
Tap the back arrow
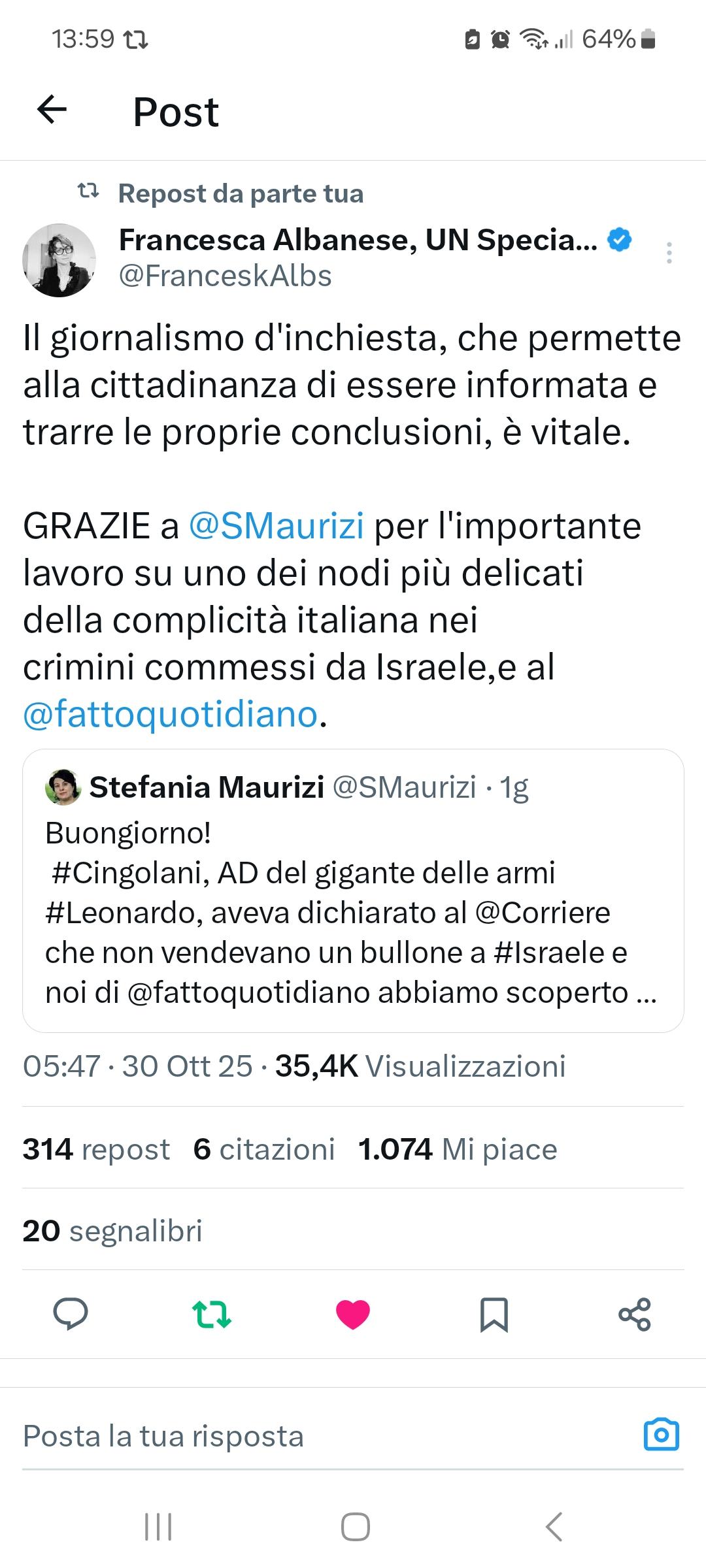point(52,110)
